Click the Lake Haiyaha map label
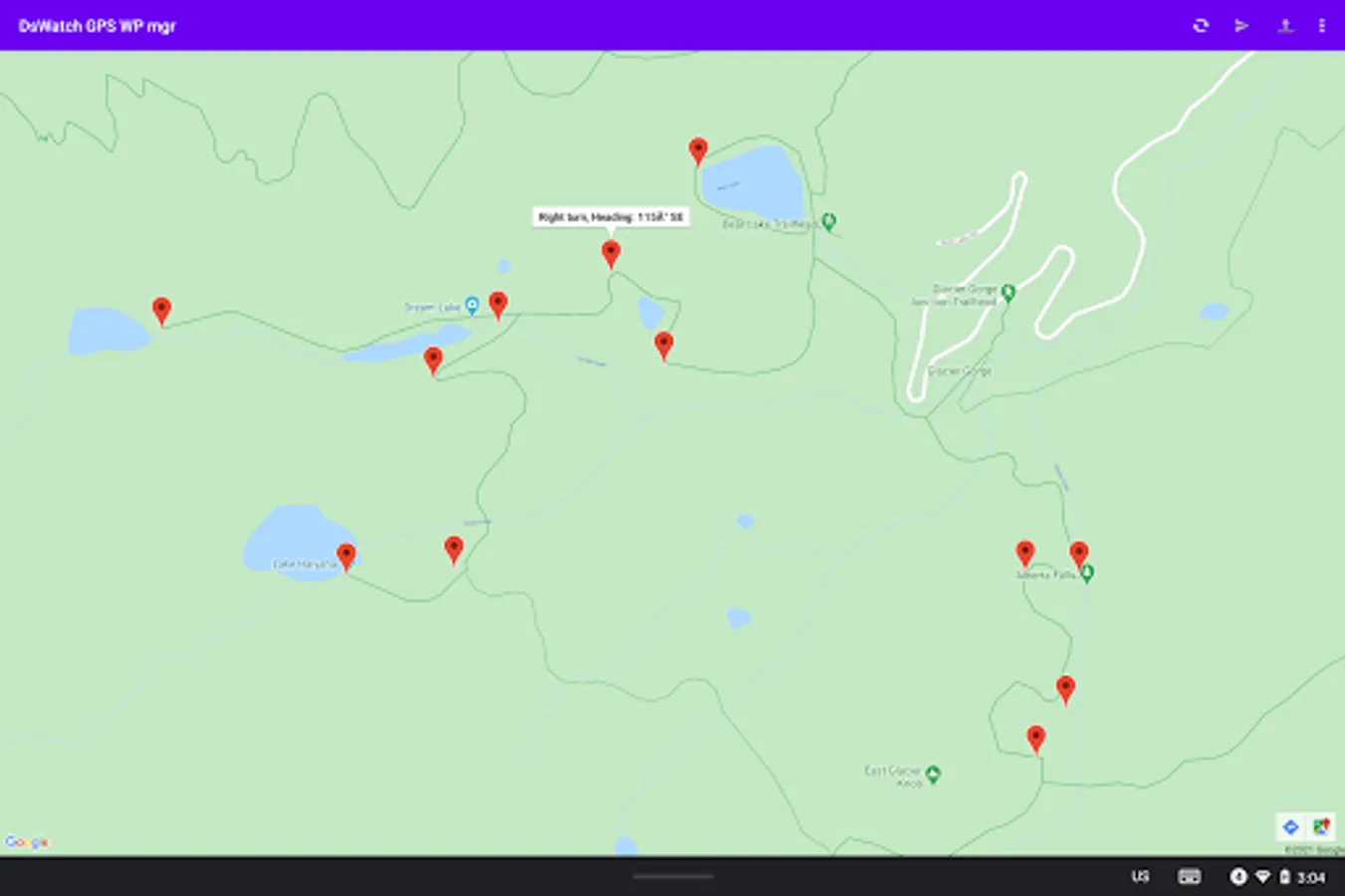Image resolution: width=1345 pixels, height=896 pixels. 305,564
